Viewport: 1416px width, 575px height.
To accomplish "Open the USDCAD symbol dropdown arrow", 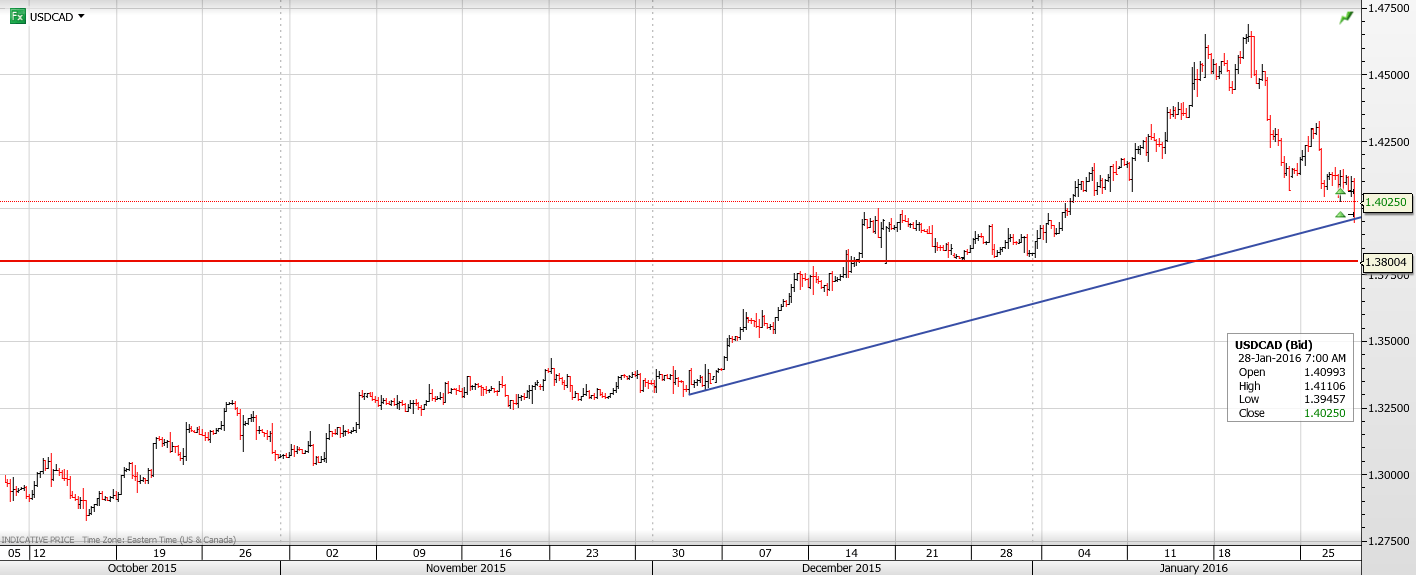I will coord(81,17).
